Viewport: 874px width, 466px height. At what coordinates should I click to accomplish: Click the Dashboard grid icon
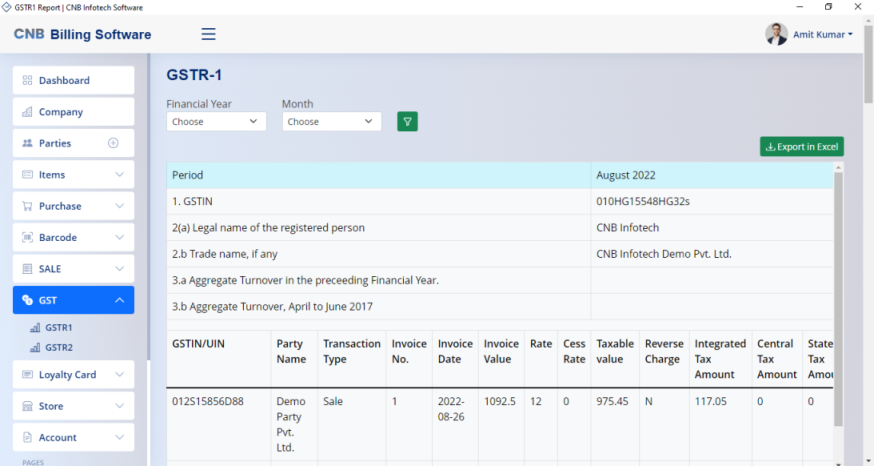click(28, 80)
